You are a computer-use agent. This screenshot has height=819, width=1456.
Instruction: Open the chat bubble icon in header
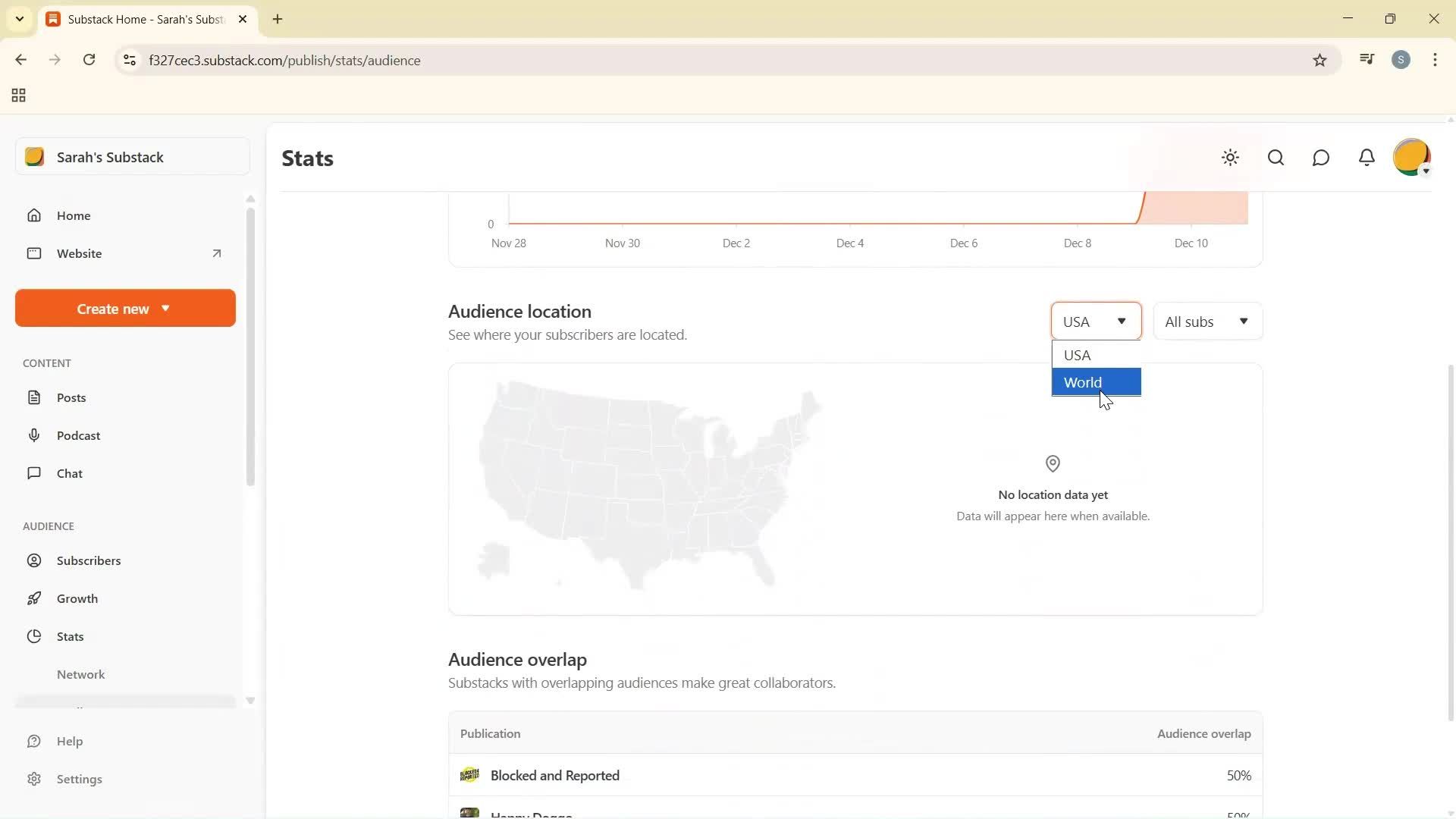click(1320, 158)
